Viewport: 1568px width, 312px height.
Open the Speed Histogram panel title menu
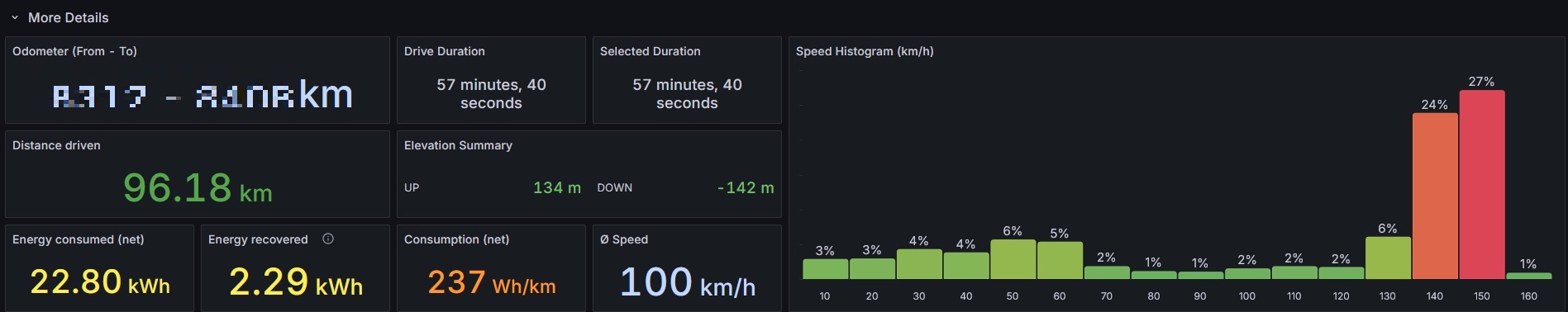pos(865,51)
